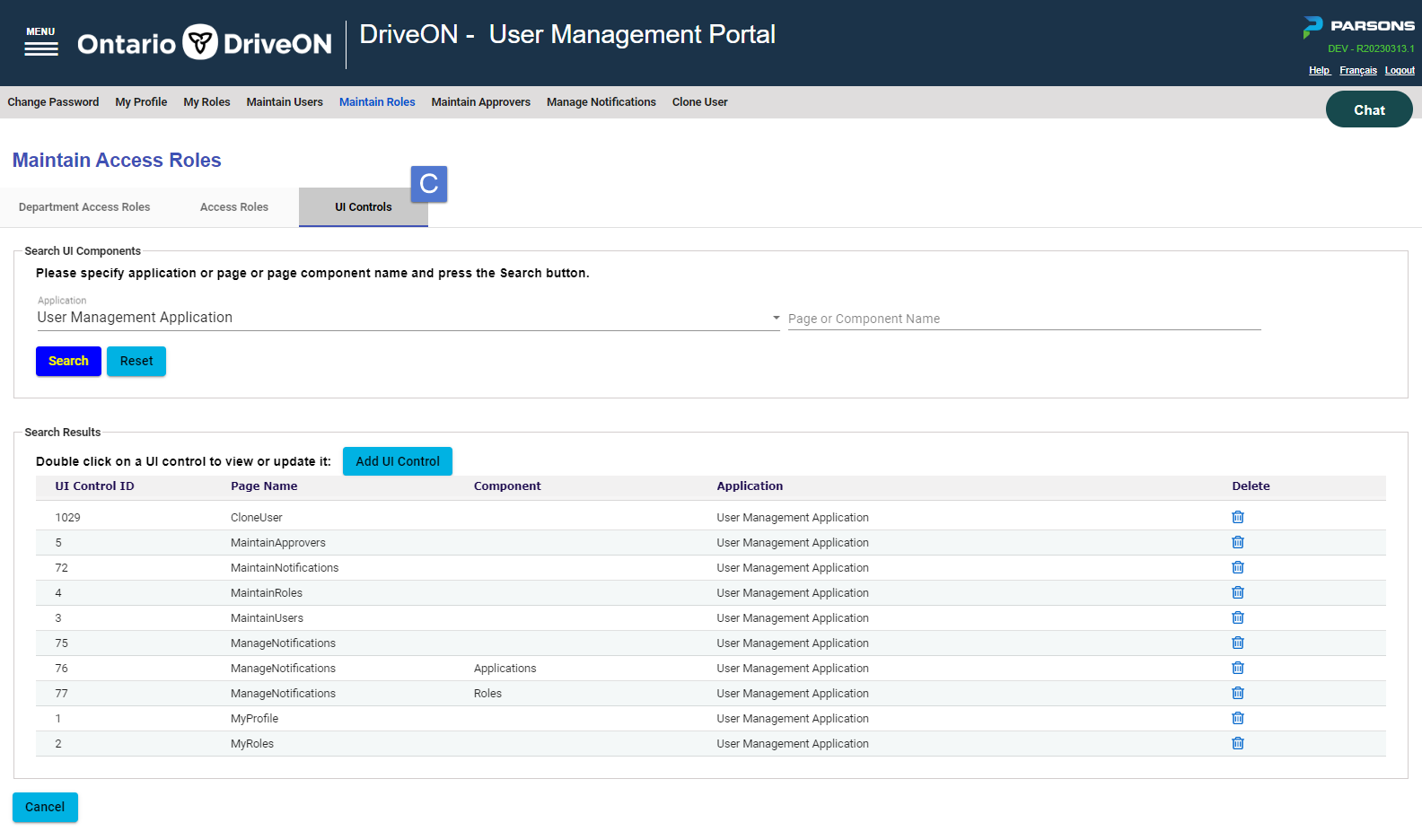Click the Cancel button
This screenshot has width=1422, height=840.
(45, 807)
